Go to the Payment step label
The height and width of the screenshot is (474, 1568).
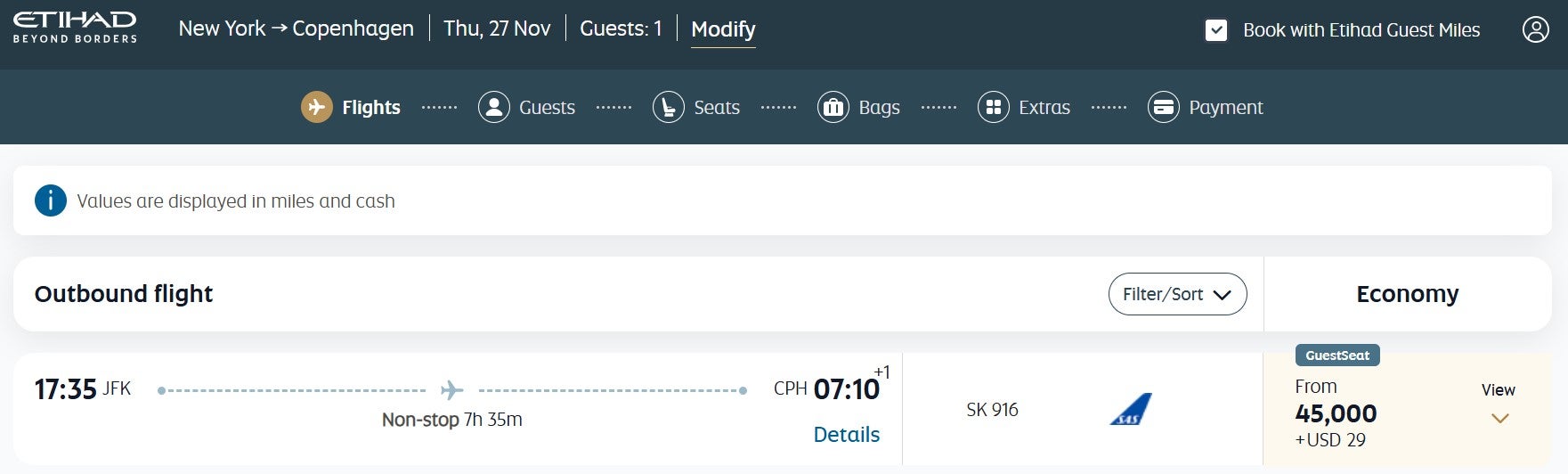(x=1225, y=108)
